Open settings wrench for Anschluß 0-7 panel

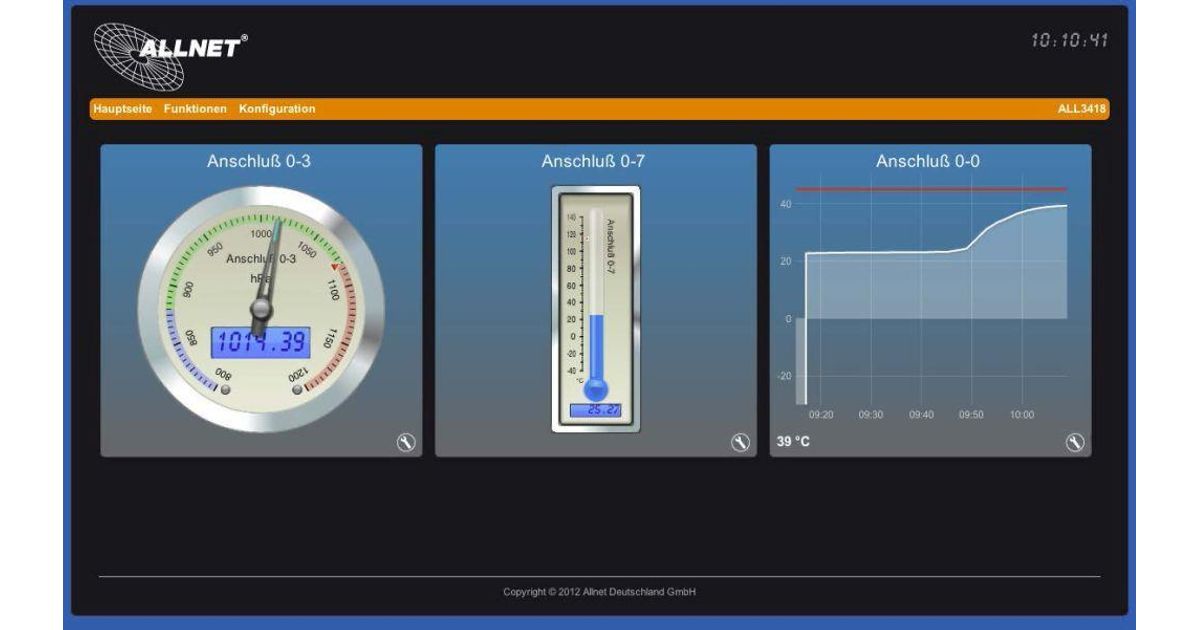[x=740, y=443]
